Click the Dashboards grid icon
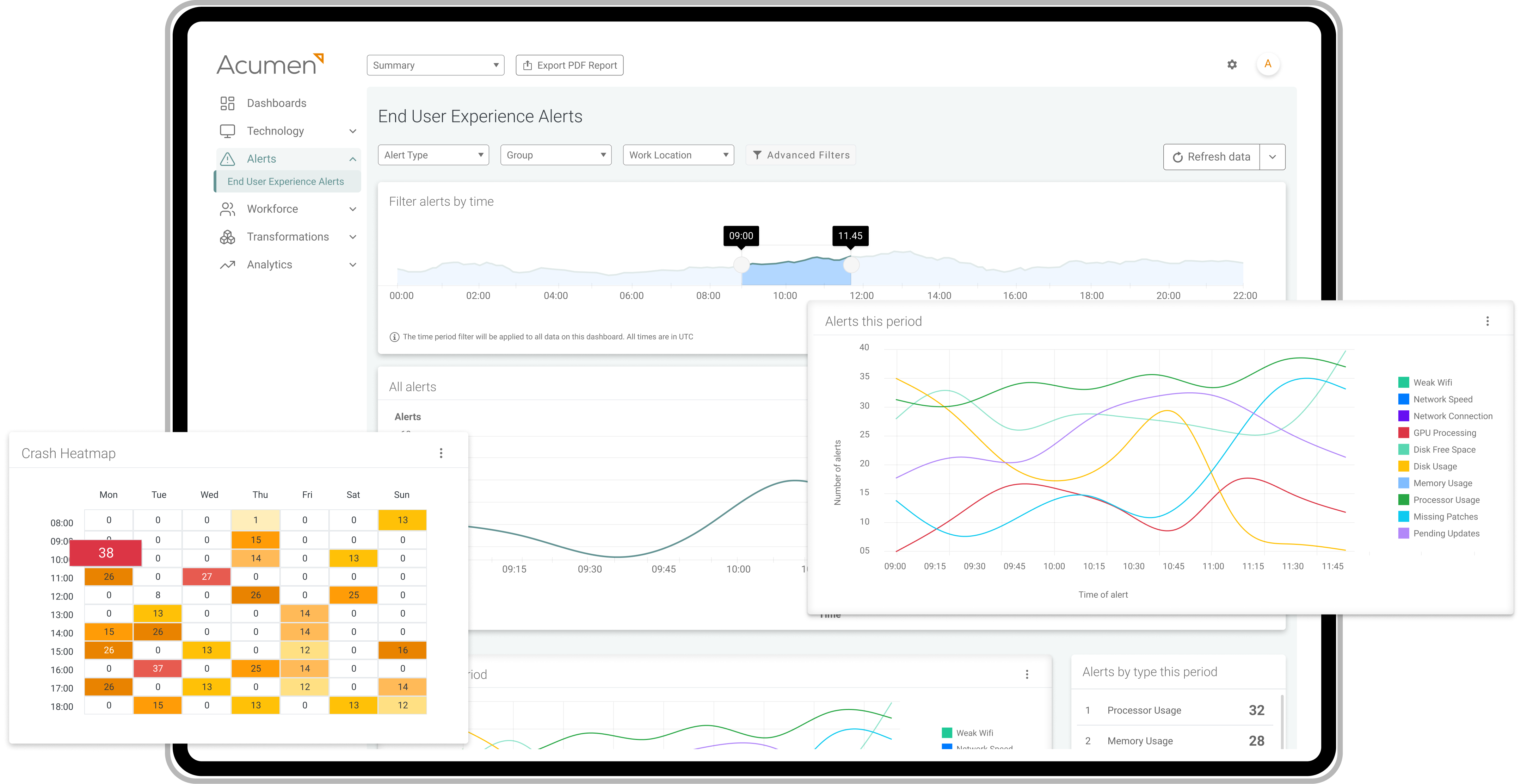Viewport: 1527px width, 784px height. [x=227, y=103]
